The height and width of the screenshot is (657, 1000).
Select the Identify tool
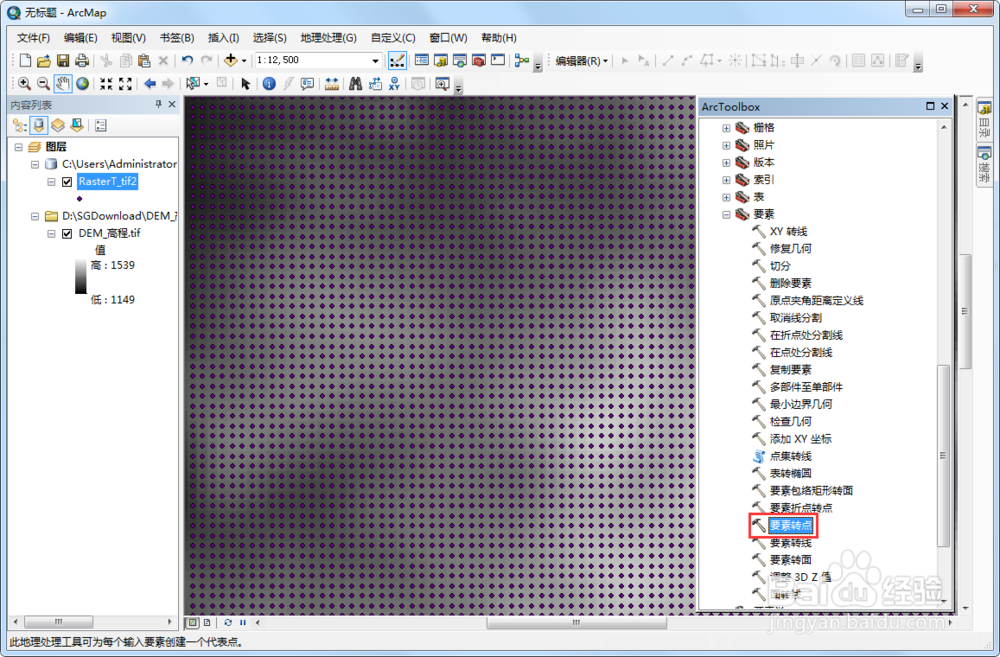pos(269,84)
